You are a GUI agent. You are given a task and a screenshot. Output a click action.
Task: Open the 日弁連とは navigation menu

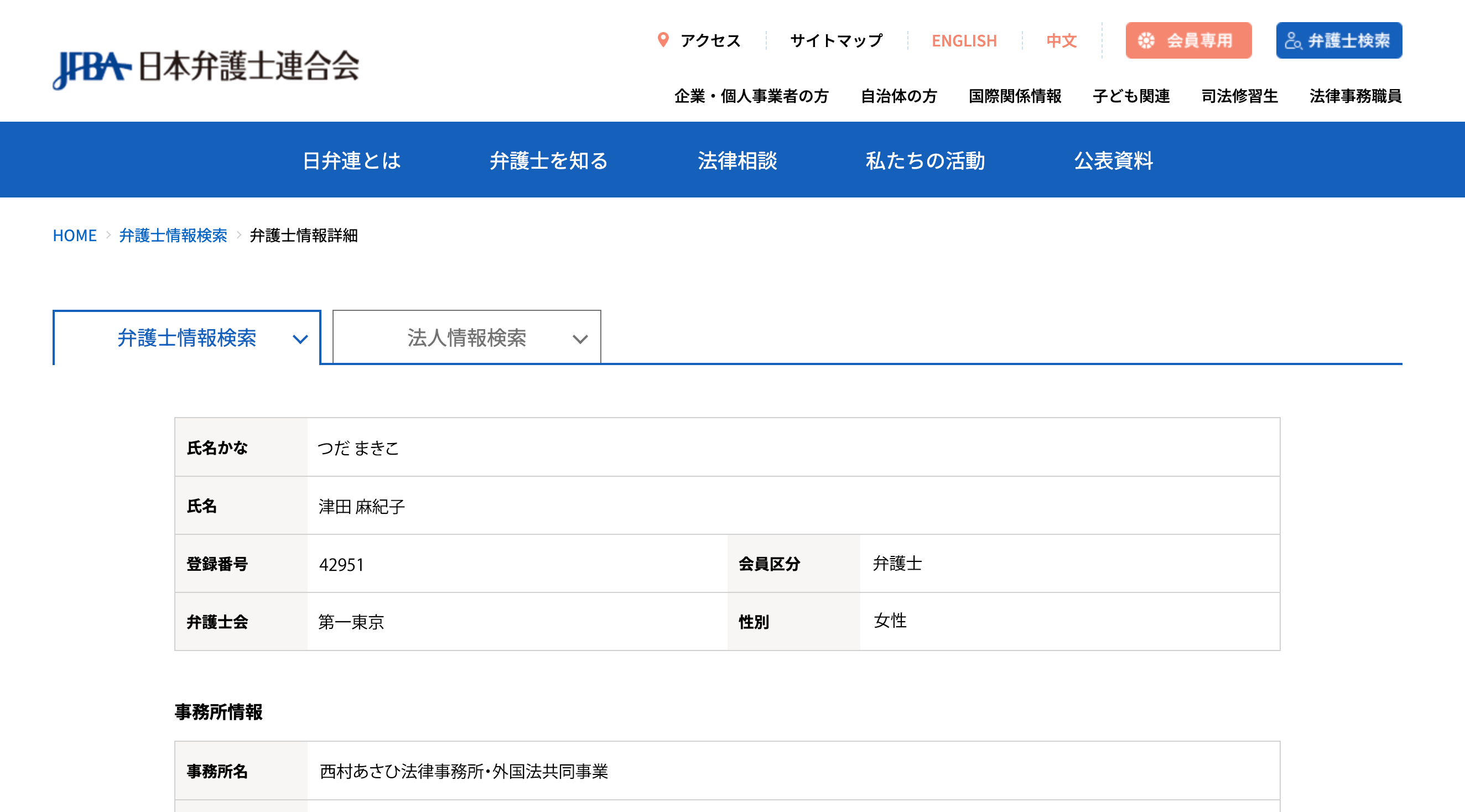pyautogui.click(x=352, y=160)
